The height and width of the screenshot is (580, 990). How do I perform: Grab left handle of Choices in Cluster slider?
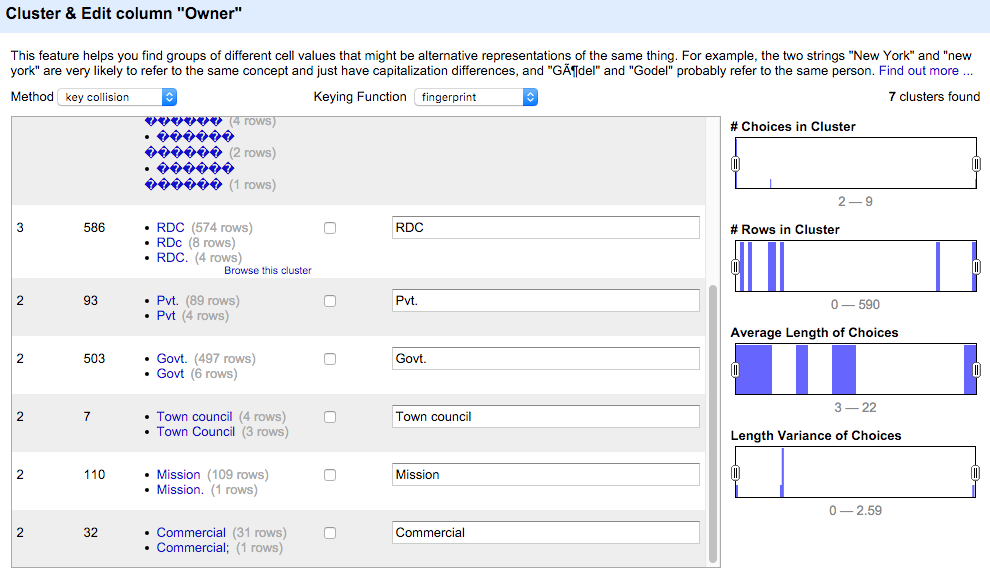735,164
